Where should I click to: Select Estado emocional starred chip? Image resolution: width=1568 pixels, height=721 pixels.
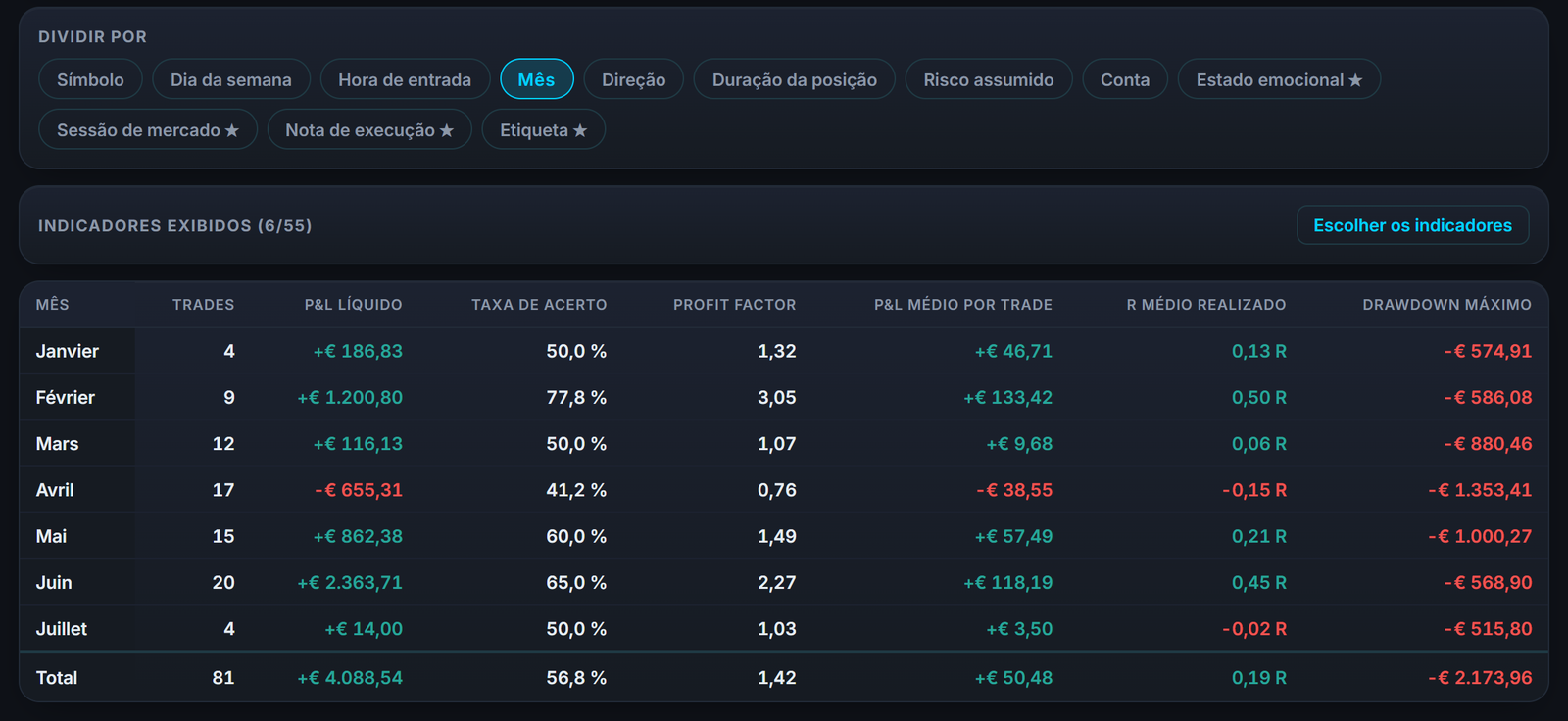pyautogui.click(x=1279, y=79)
